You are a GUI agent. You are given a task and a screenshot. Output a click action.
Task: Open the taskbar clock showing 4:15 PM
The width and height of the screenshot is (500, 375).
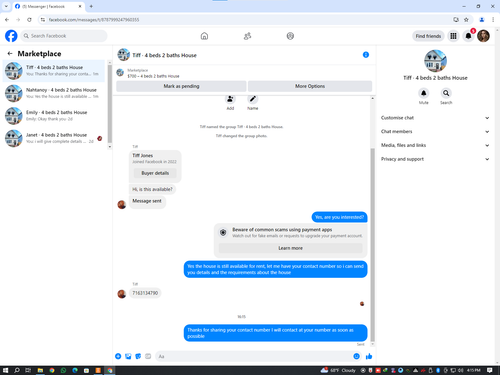474,370
